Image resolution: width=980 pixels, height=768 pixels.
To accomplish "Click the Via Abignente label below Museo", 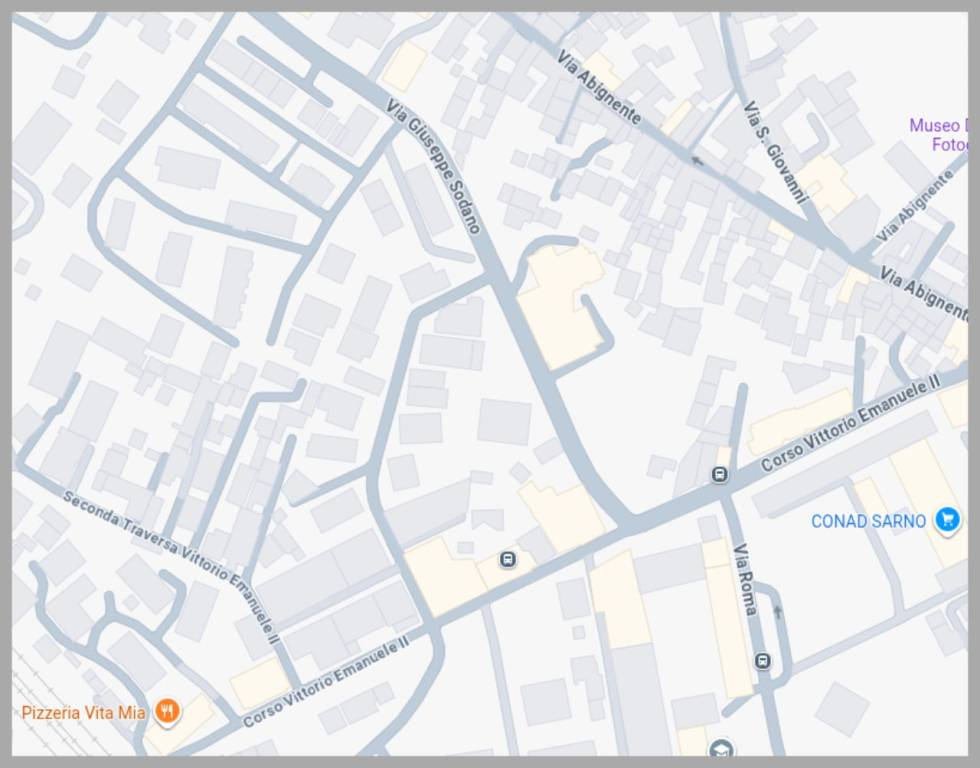I will 914,206.
